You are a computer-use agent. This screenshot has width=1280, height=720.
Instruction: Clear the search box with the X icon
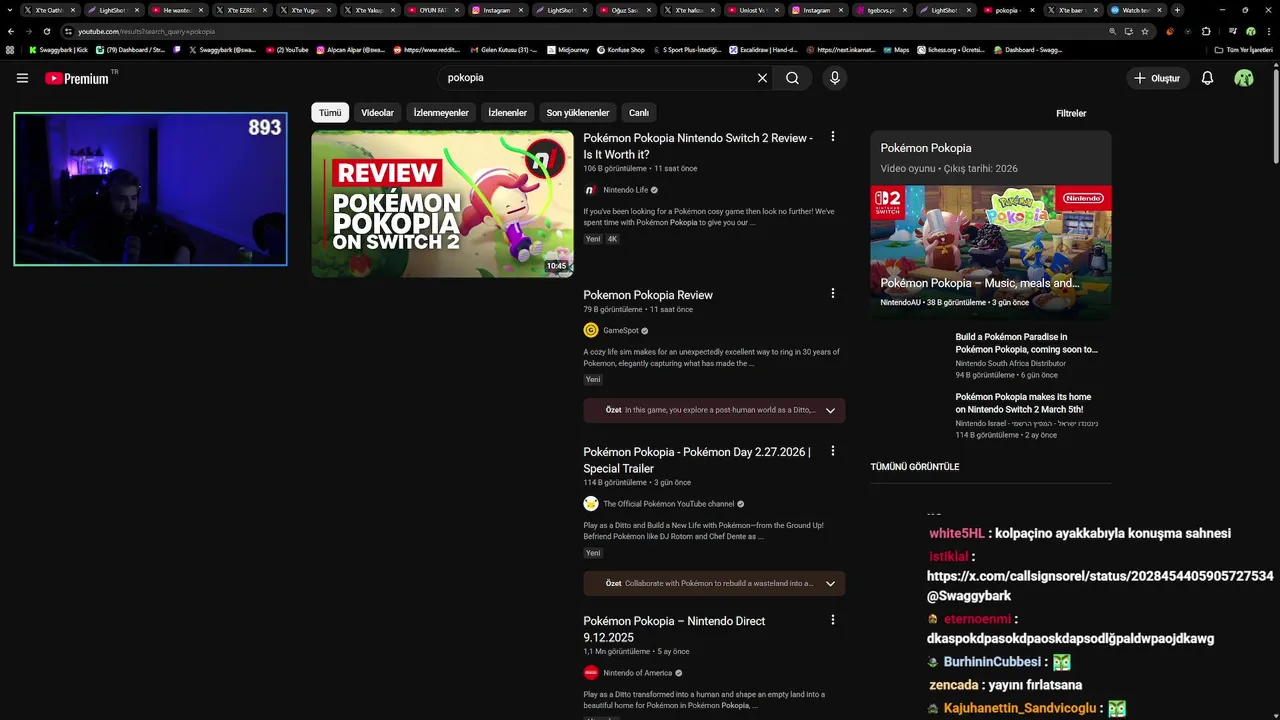pyautogui.click(x=762, y=78)
